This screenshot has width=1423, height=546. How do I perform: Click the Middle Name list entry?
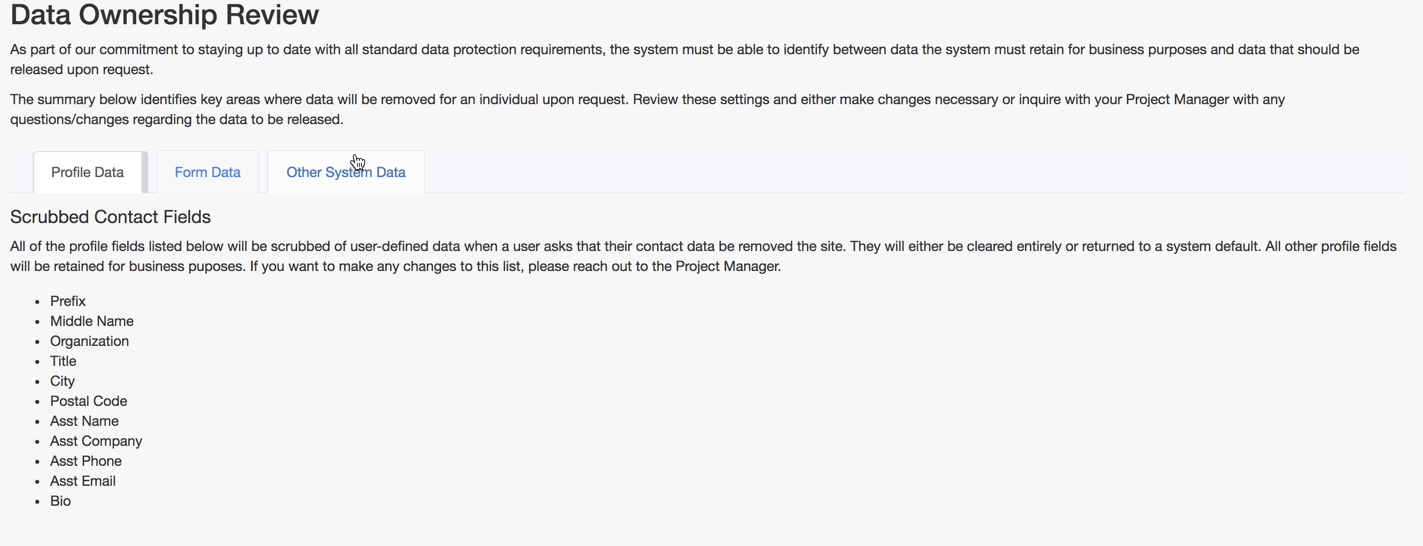[92, 321]
